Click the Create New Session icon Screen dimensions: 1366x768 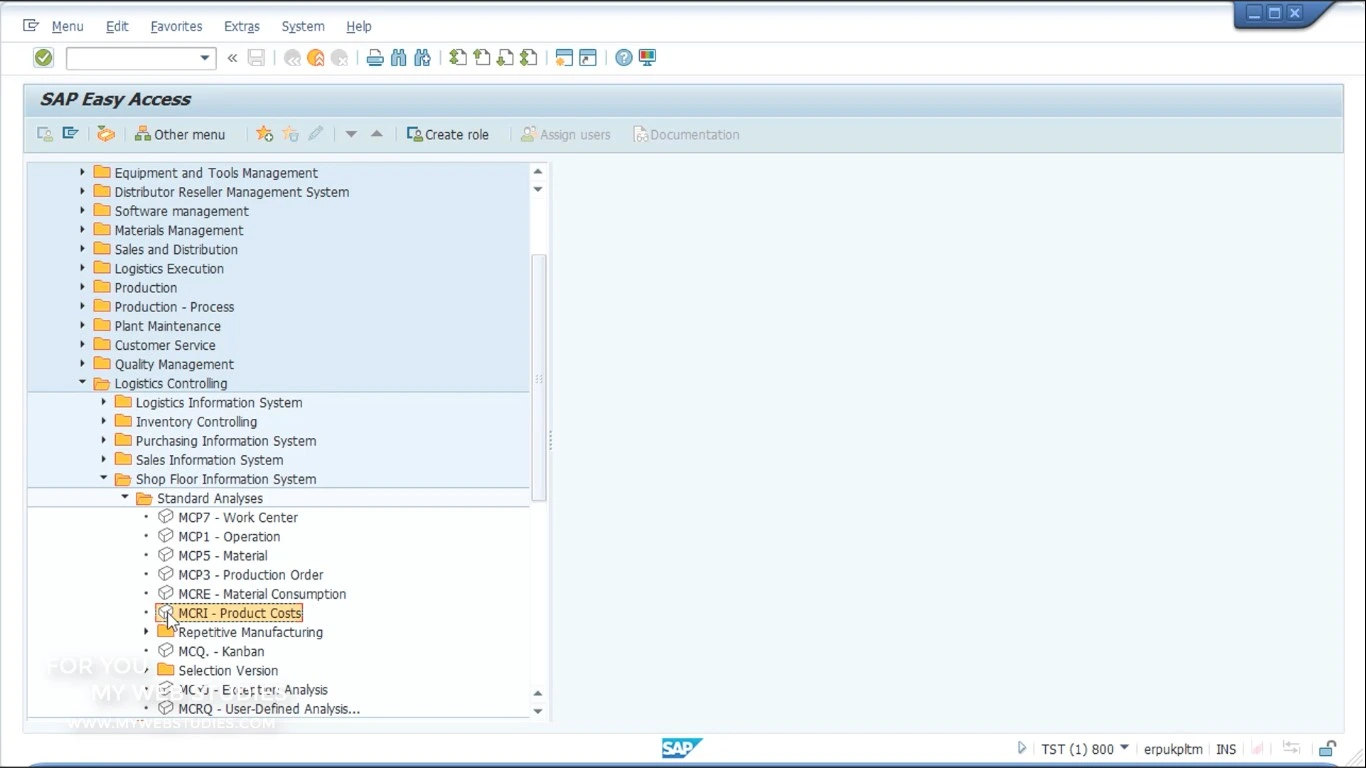tap(564, 58)
